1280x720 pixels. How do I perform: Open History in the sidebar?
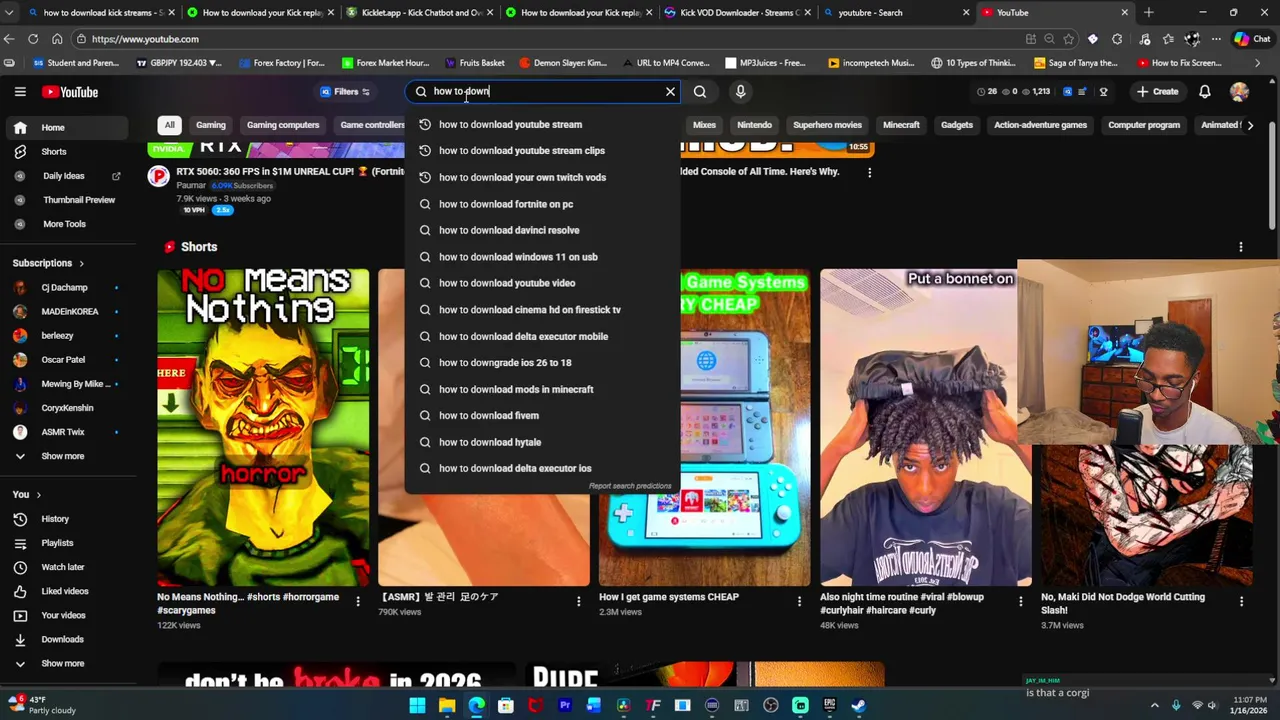pos(68,519)
